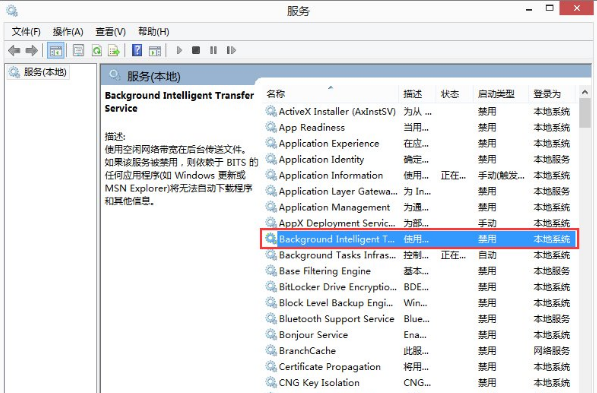
Task: Click the gear icon beside Certificate Propagation
Action: coord(271,366)
